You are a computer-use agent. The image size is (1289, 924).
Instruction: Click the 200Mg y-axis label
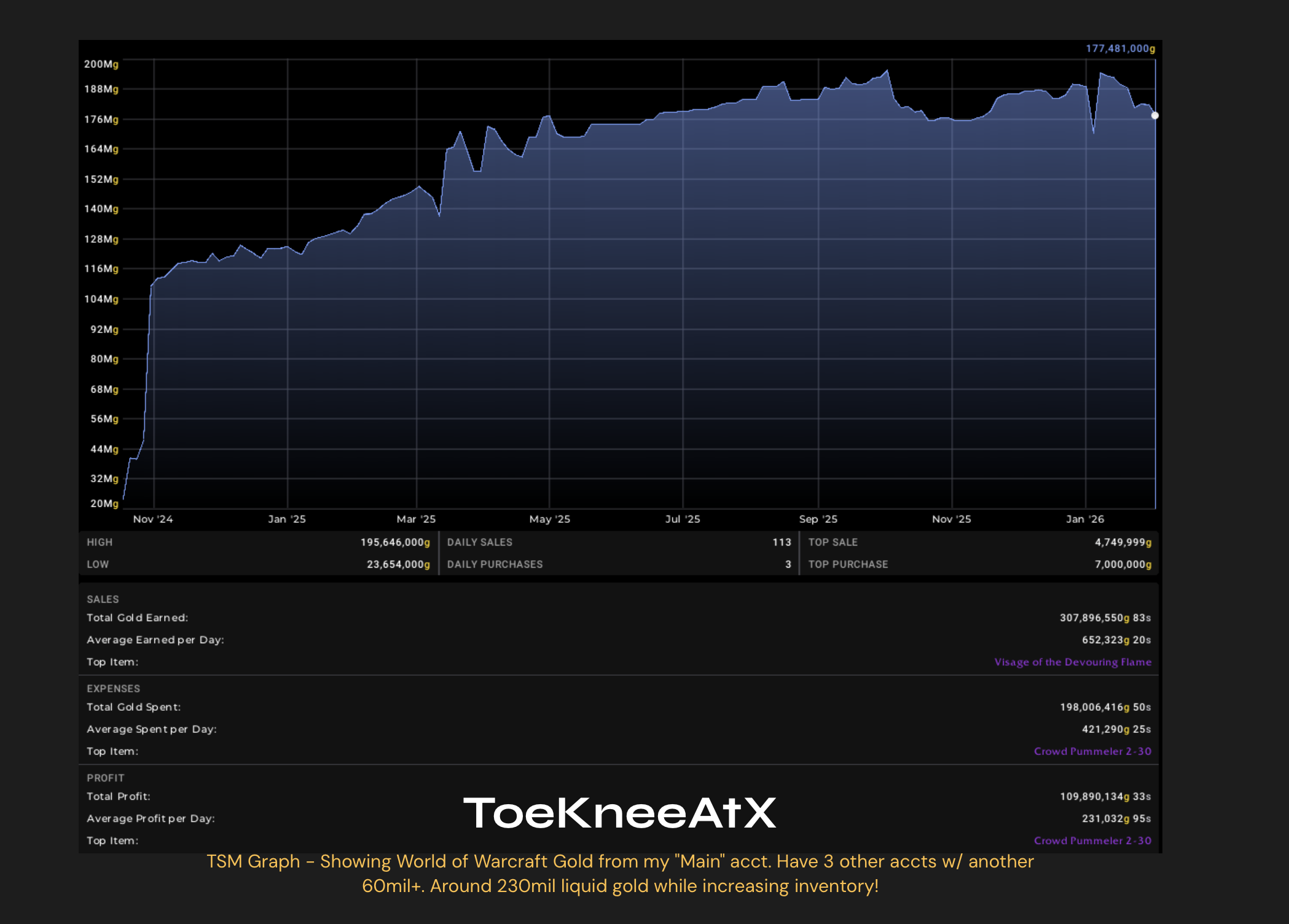coord(101,64)
